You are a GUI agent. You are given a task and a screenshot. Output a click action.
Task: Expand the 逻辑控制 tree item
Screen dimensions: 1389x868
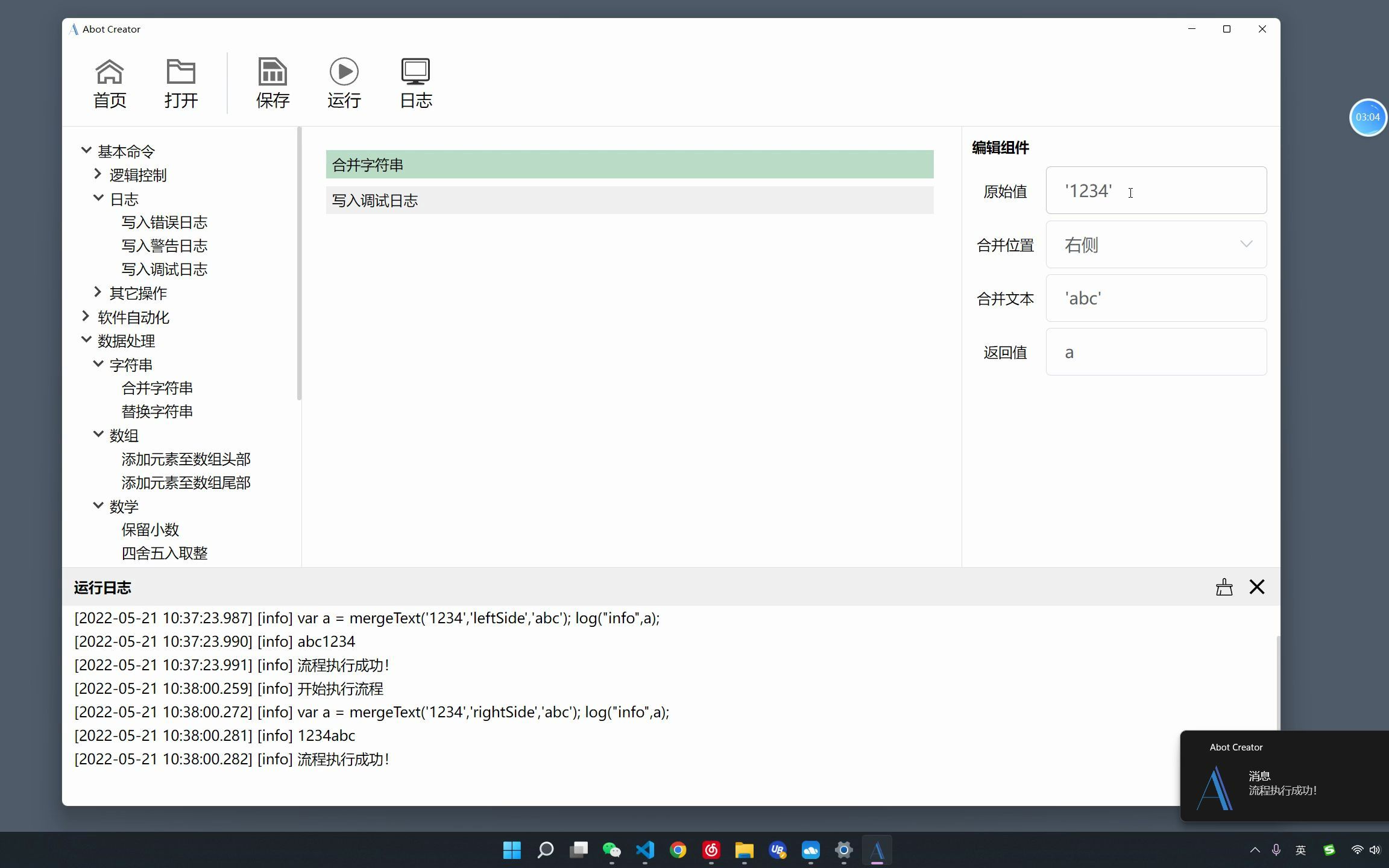(98, 174)
